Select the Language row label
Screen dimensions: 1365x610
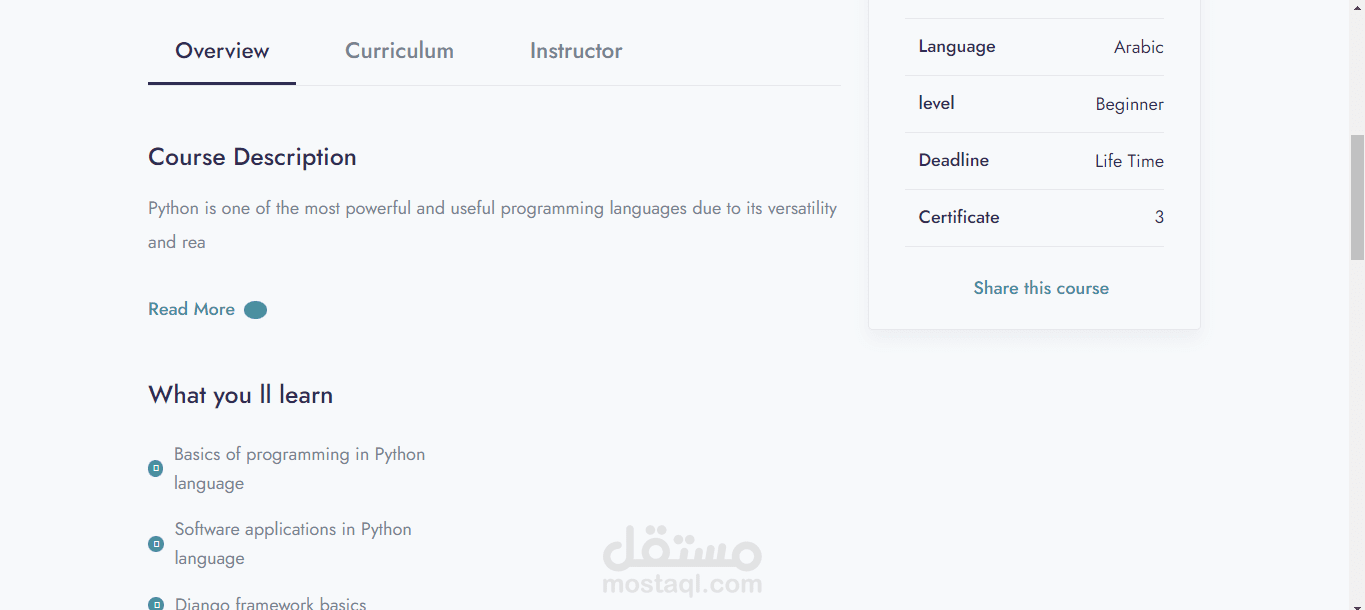tap(957, 47)
